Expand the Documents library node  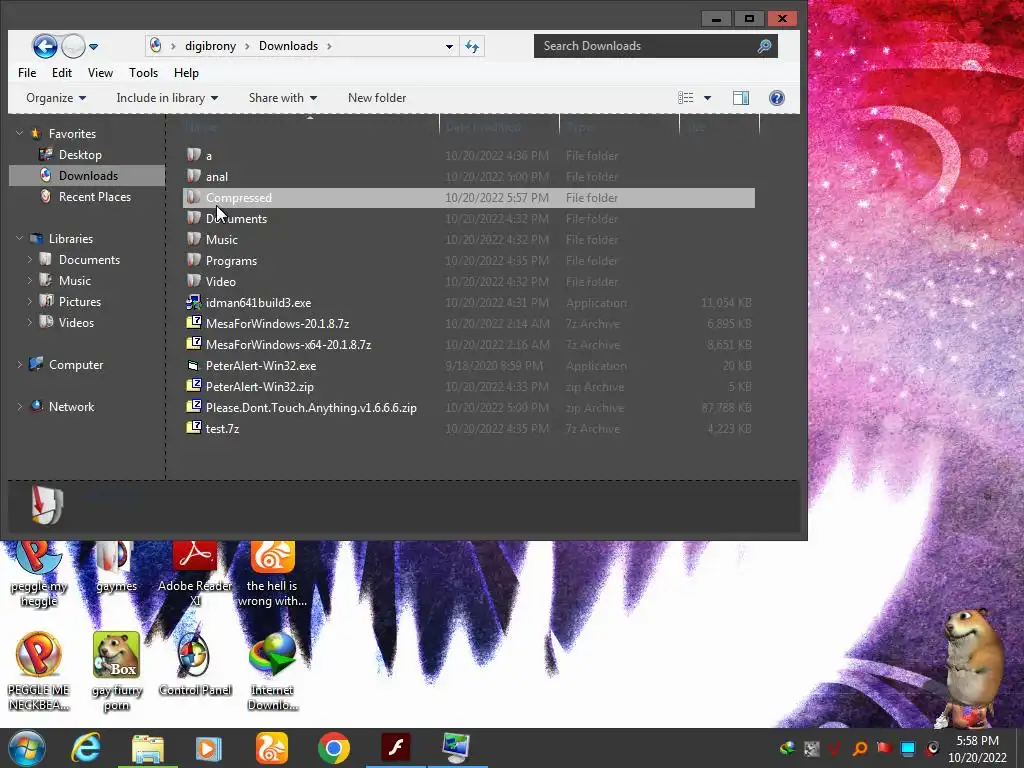pos(29,260)
